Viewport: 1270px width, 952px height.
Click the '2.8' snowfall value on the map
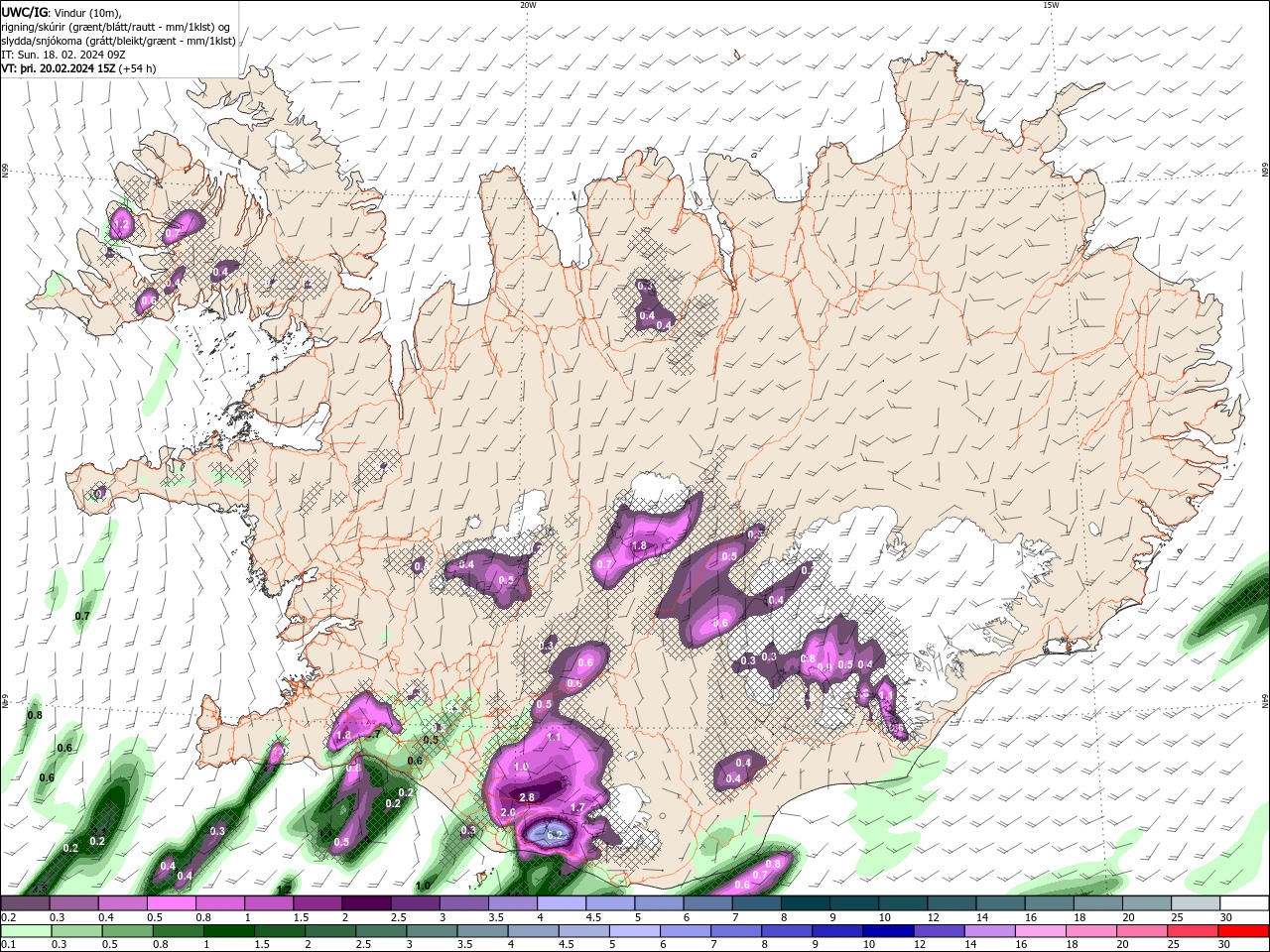click(x=527, y=797)
